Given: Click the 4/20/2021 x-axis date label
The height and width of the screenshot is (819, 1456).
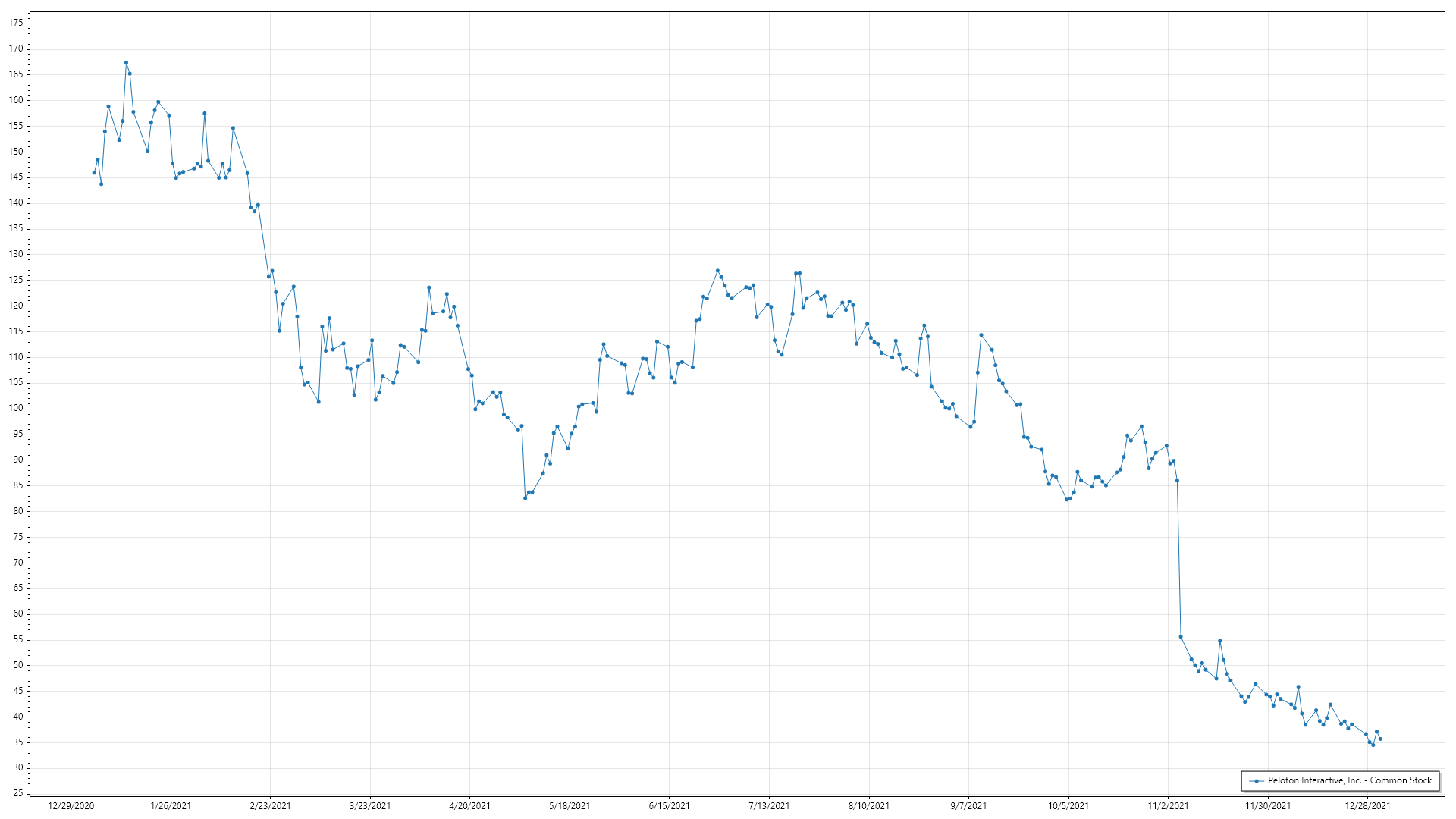Looking at the screenshot, I should click(x=469, y=805).
